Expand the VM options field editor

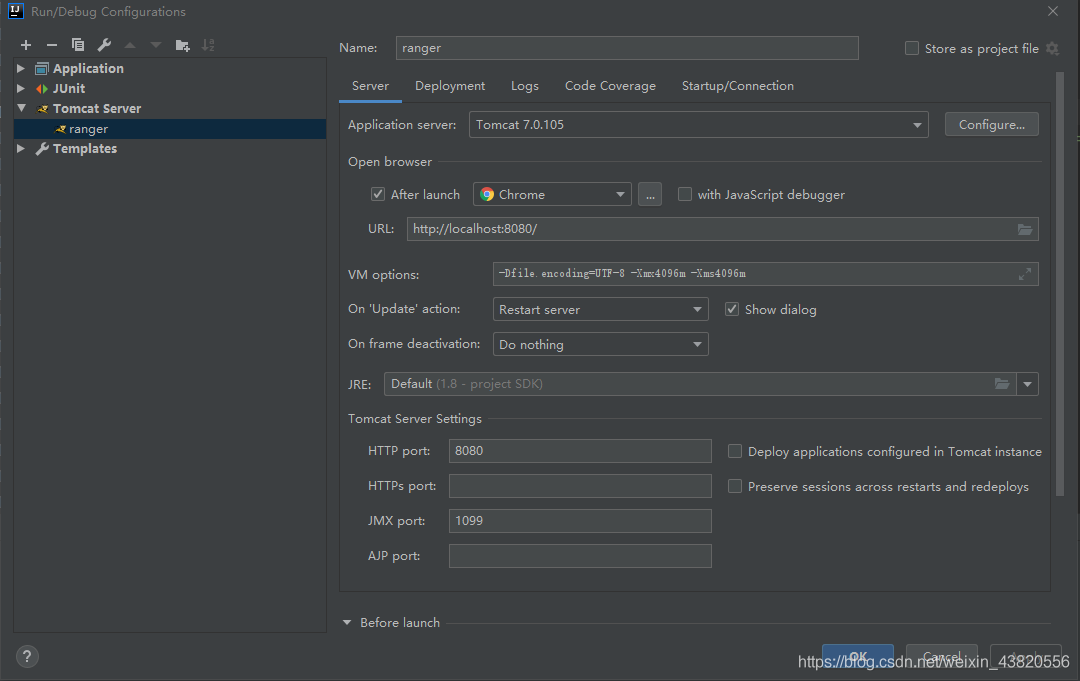[x=1025, y=274]
